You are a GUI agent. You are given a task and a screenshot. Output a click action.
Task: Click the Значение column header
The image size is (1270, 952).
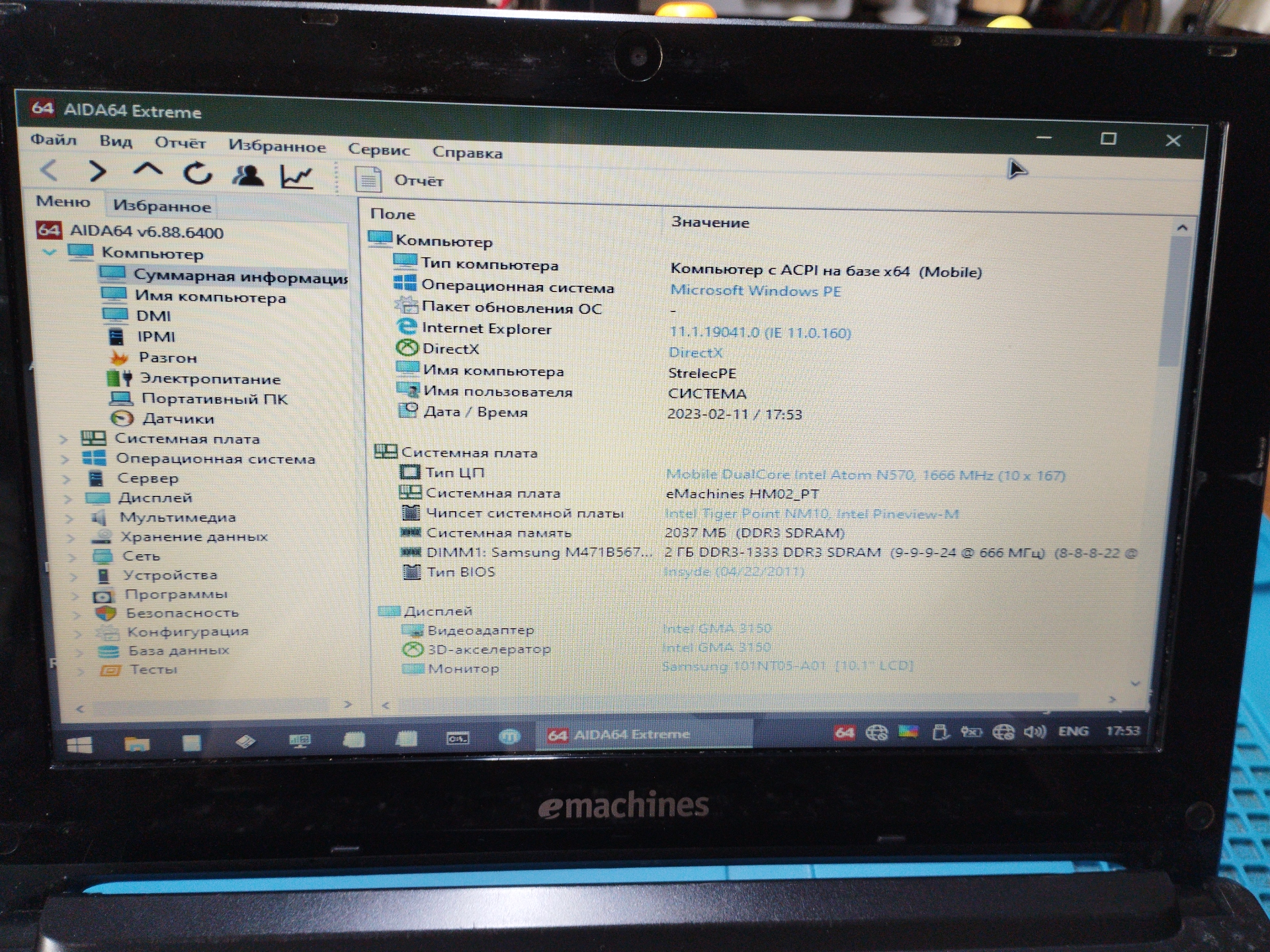710,222
